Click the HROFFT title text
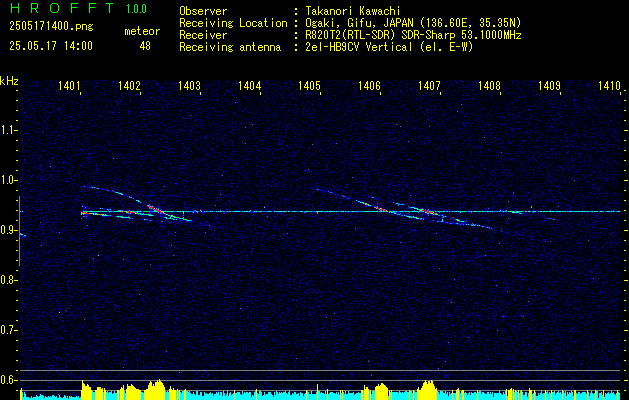 click(x=62, y=8)
